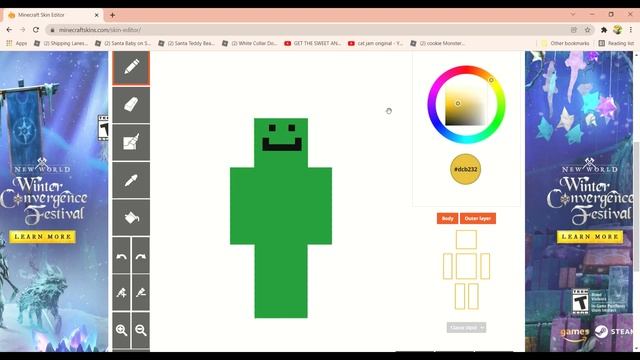Select the Eraser tool

131,105
